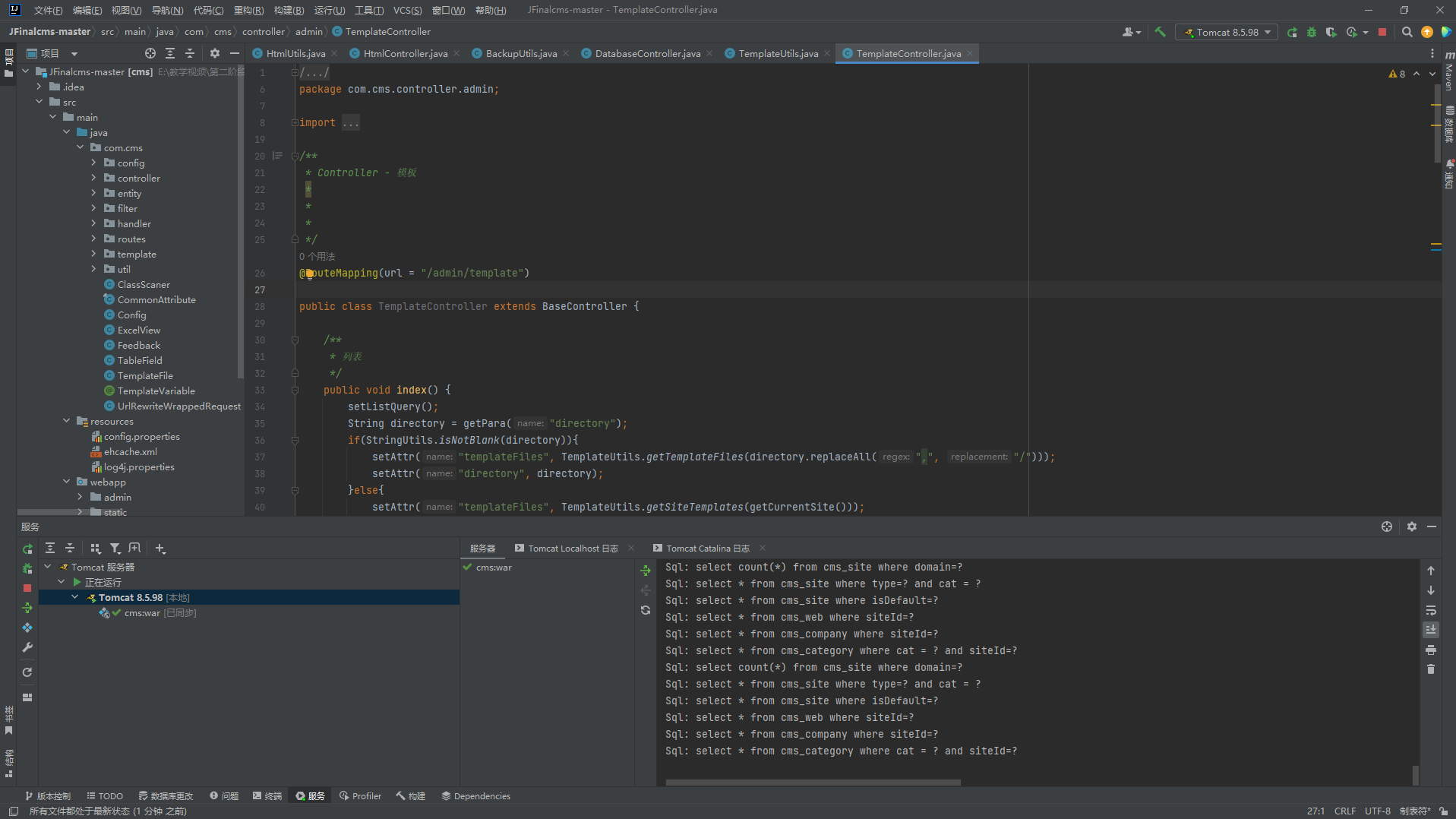Clear console output with the trash icon
This screenshot has height=819, width=1456.
pos(1431,669)
